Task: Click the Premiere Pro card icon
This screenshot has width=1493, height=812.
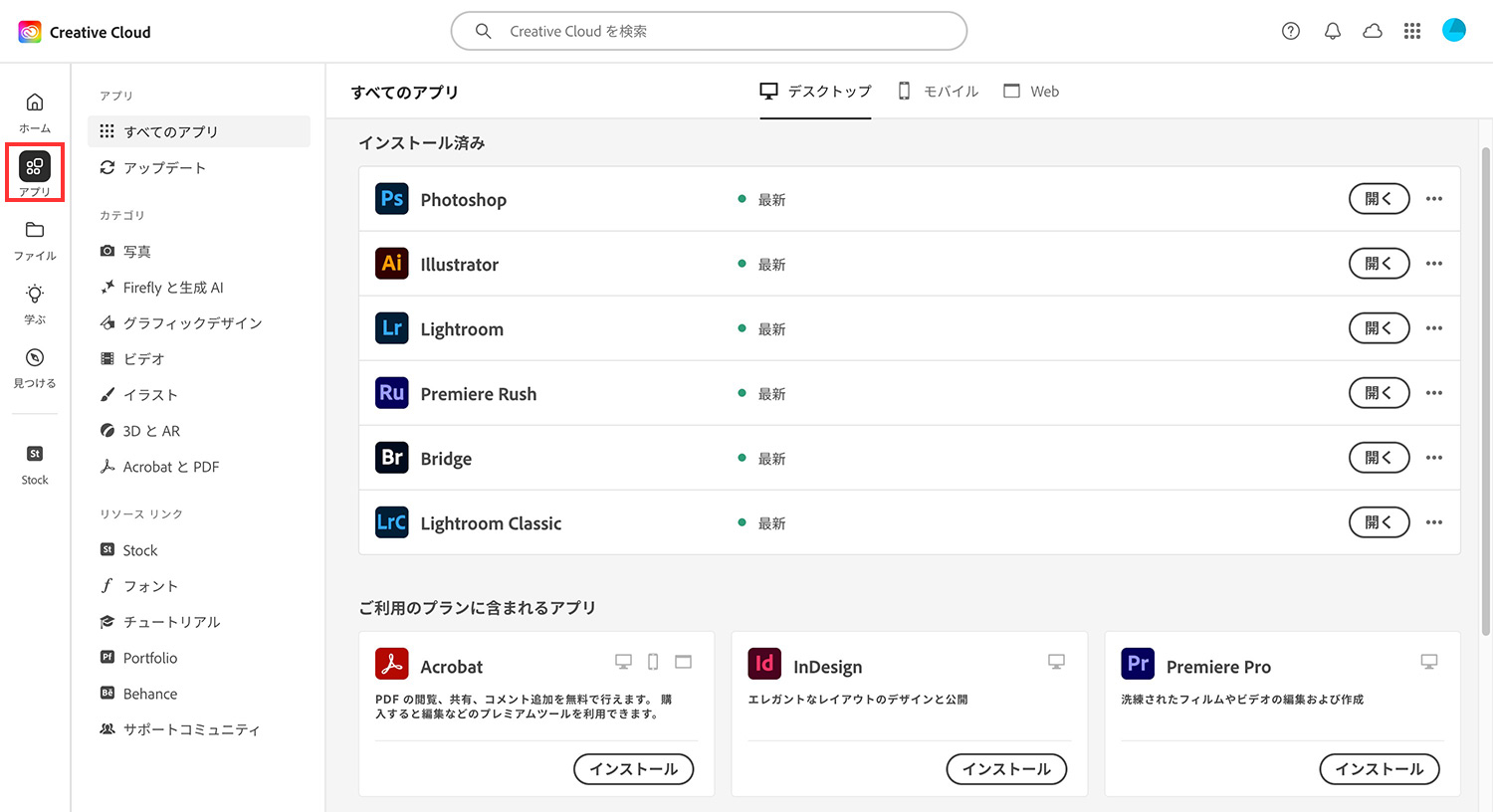Action: [x=1138, y=664]
